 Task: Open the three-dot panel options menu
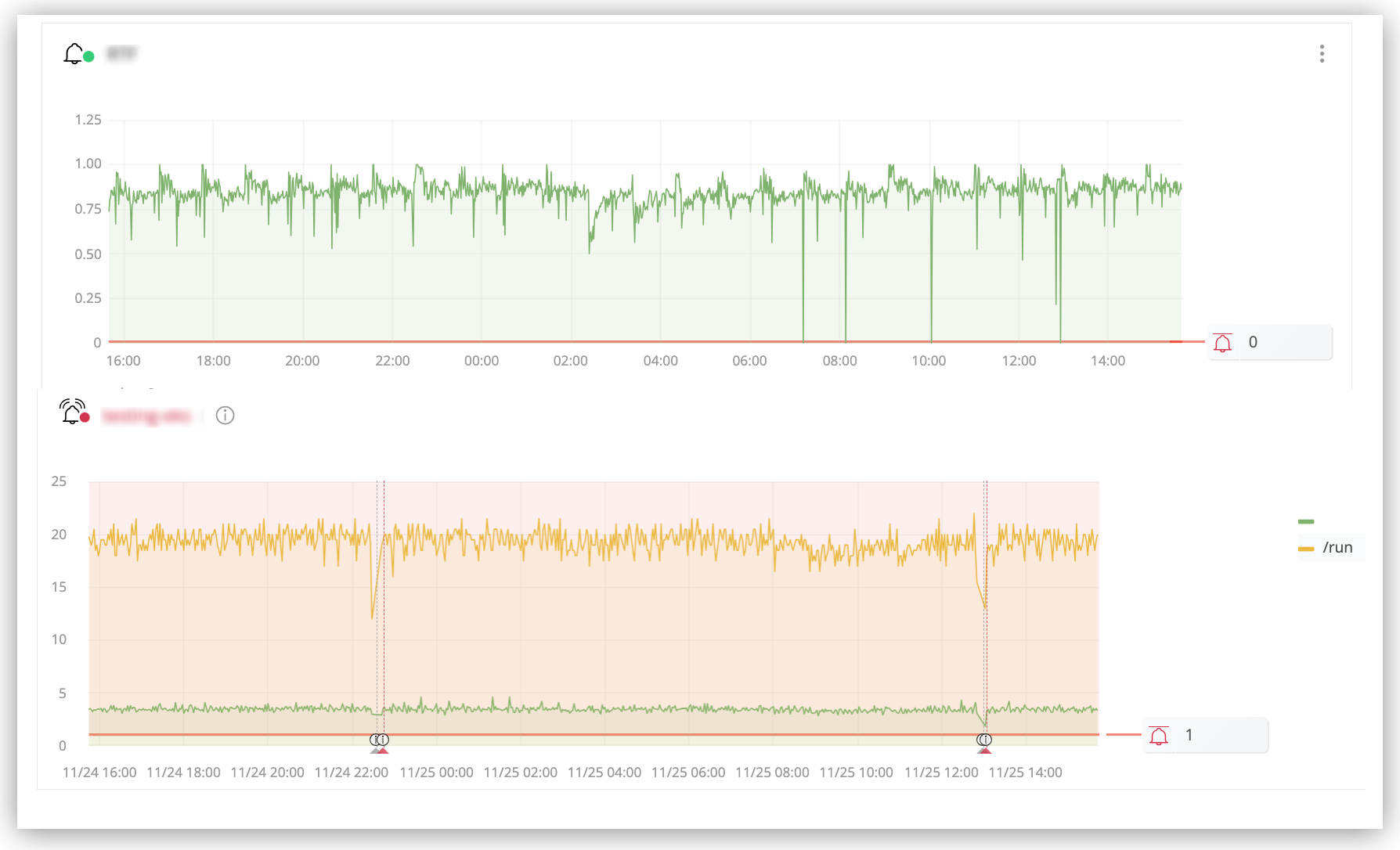pyautogui.click(x=1322, y=53)
